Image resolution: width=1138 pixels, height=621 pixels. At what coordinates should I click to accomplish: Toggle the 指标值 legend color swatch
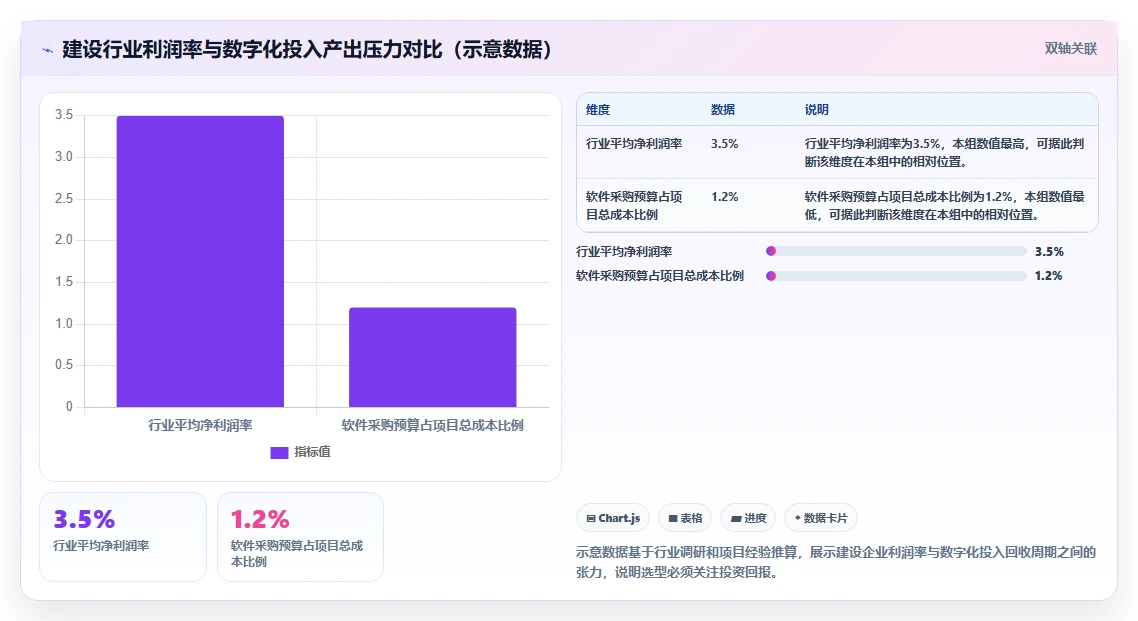(279, 453)
